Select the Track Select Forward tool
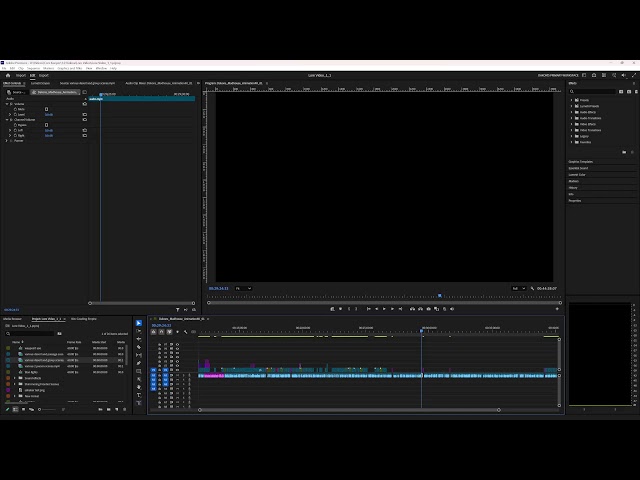Image resolution: width=640 pixels, height=480 pixels. pyautogui.click(x=139, y=331)
